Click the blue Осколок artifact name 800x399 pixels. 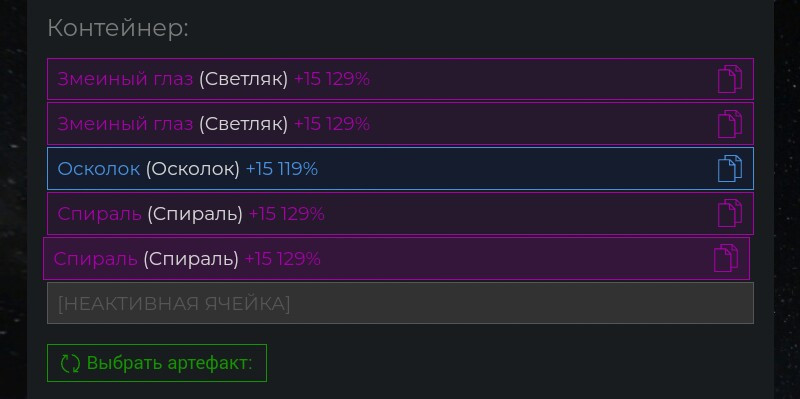[98, 169]
